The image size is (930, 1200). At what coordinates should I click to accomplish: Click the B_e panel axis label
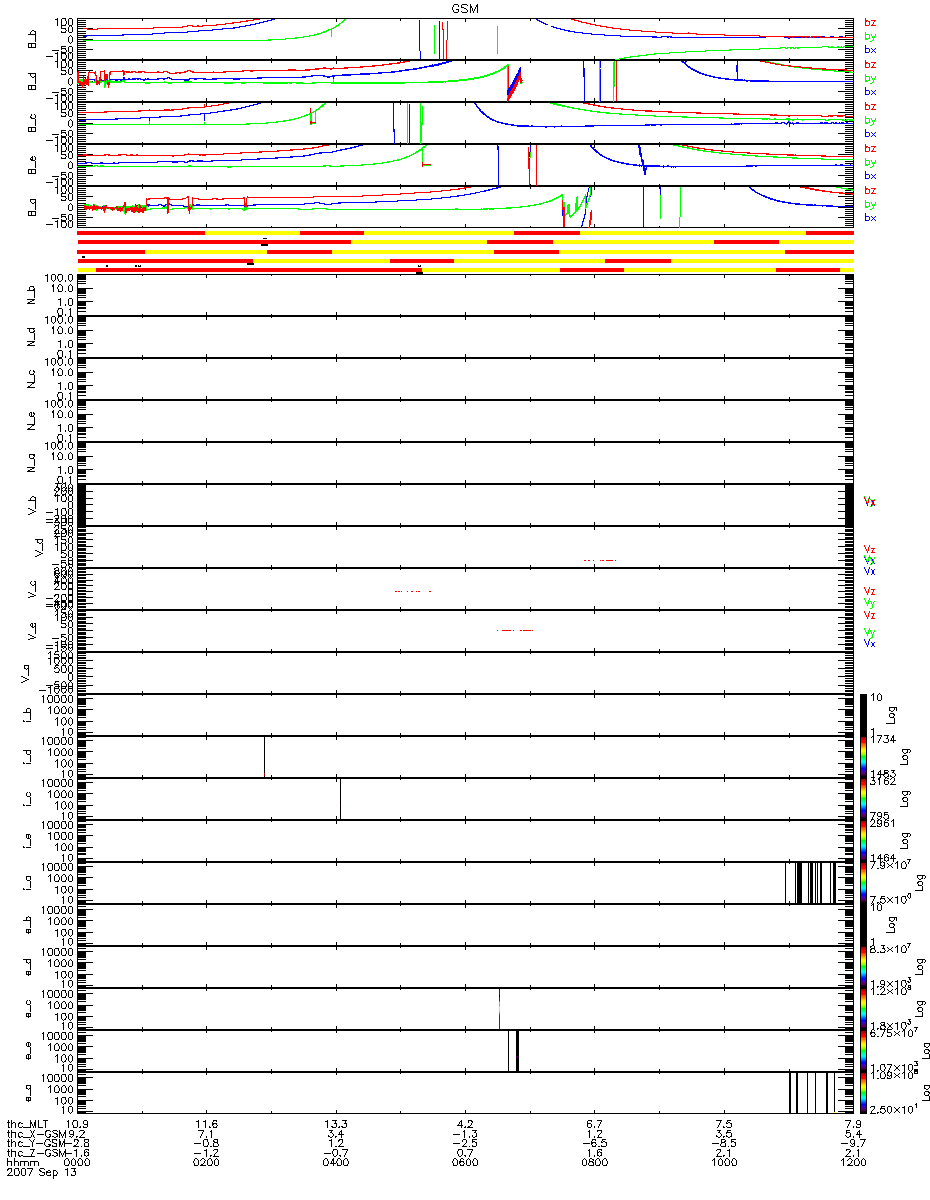31,165
